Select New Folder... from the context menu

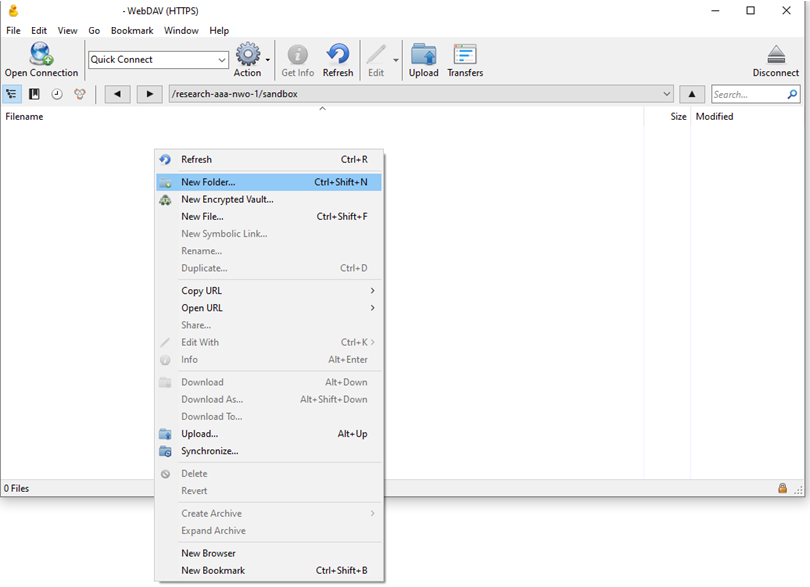(x=208, y=182)
